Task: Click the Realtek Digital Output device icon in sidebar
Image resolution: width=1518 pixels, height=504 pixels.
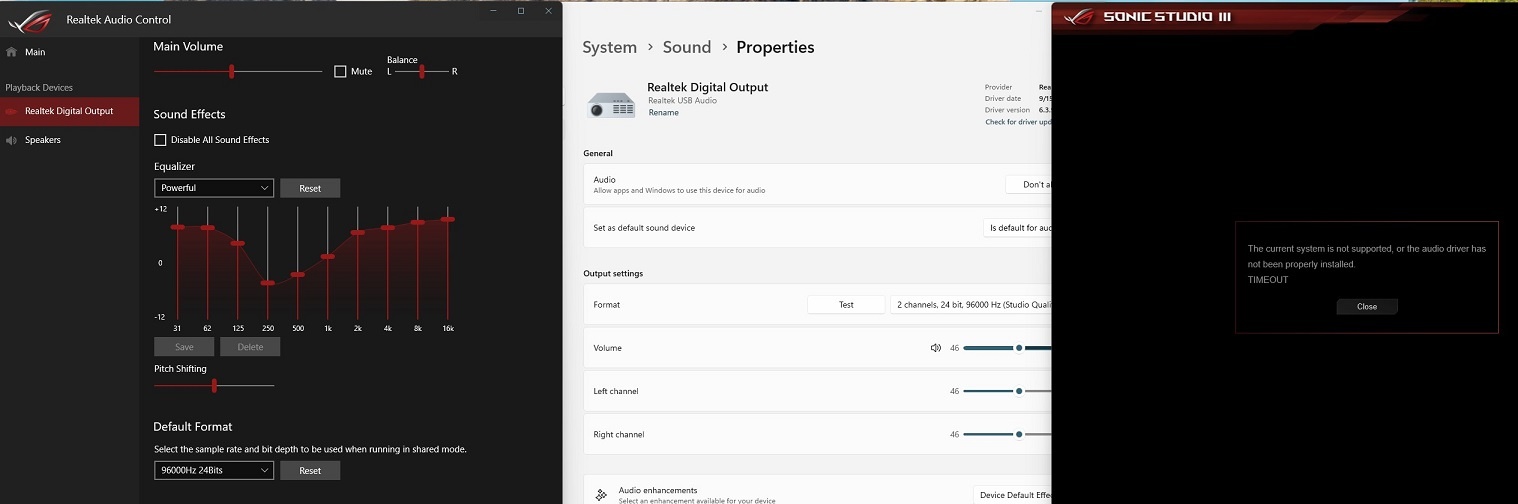Action: [x=11, y=111]
